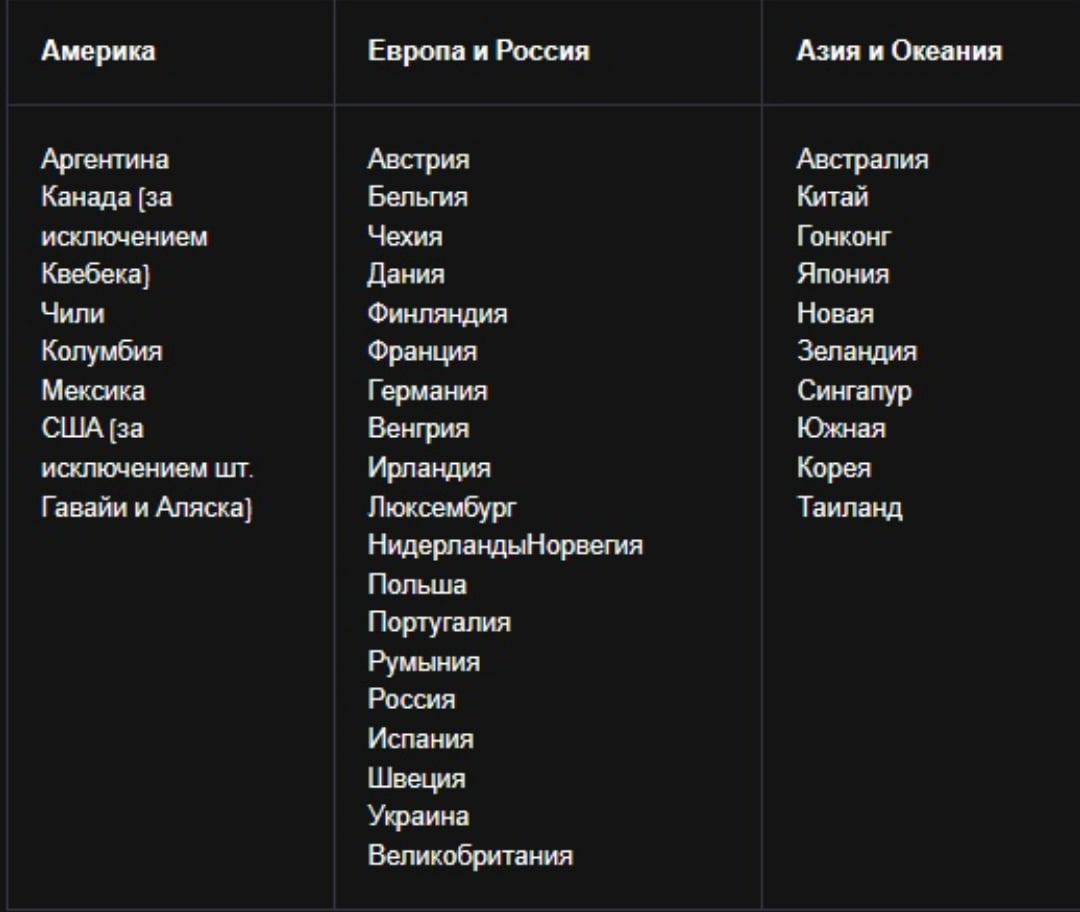Click the Россия entry in the list
Image resolution: width=1080 pixels, height=912 pixels.
[x=411, y=700]
